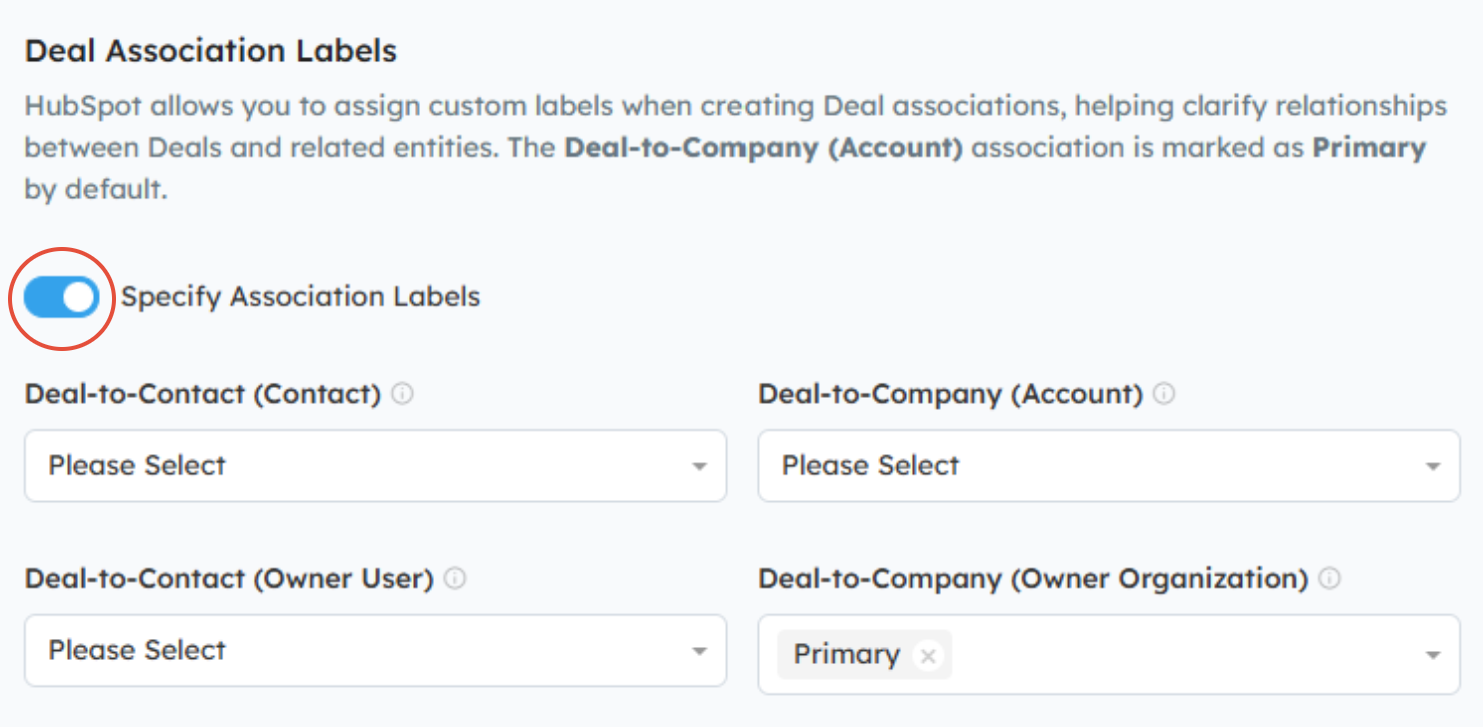
Task: Click "Please Select" under Deal-to-Company (Account)
Action: click(870, 466)
